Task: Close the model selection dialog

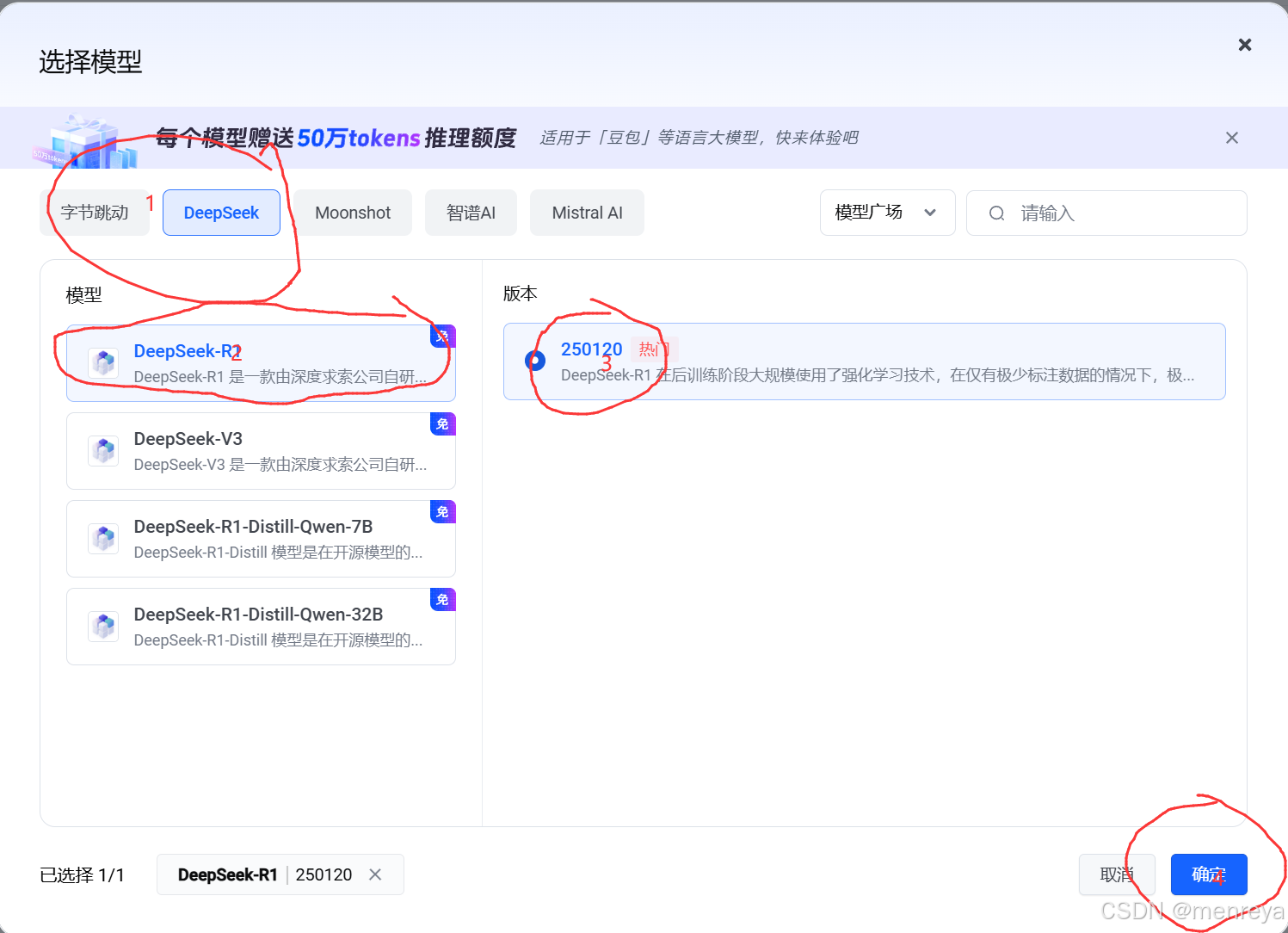Action: click(1244, 45)
